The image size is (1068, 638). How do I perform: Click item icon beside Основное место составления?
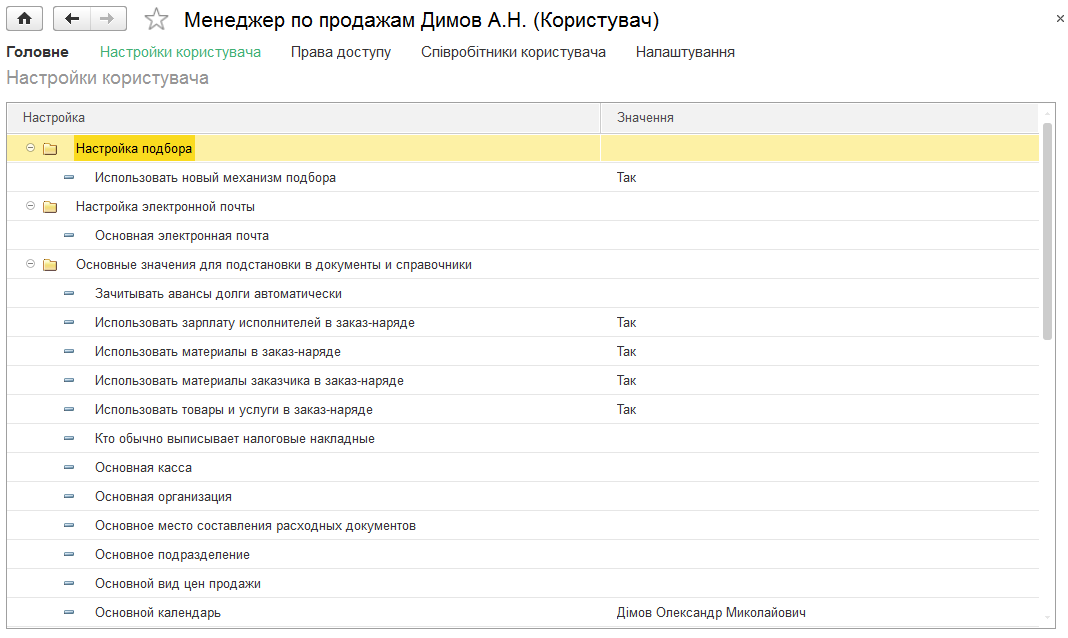point(69,525)
